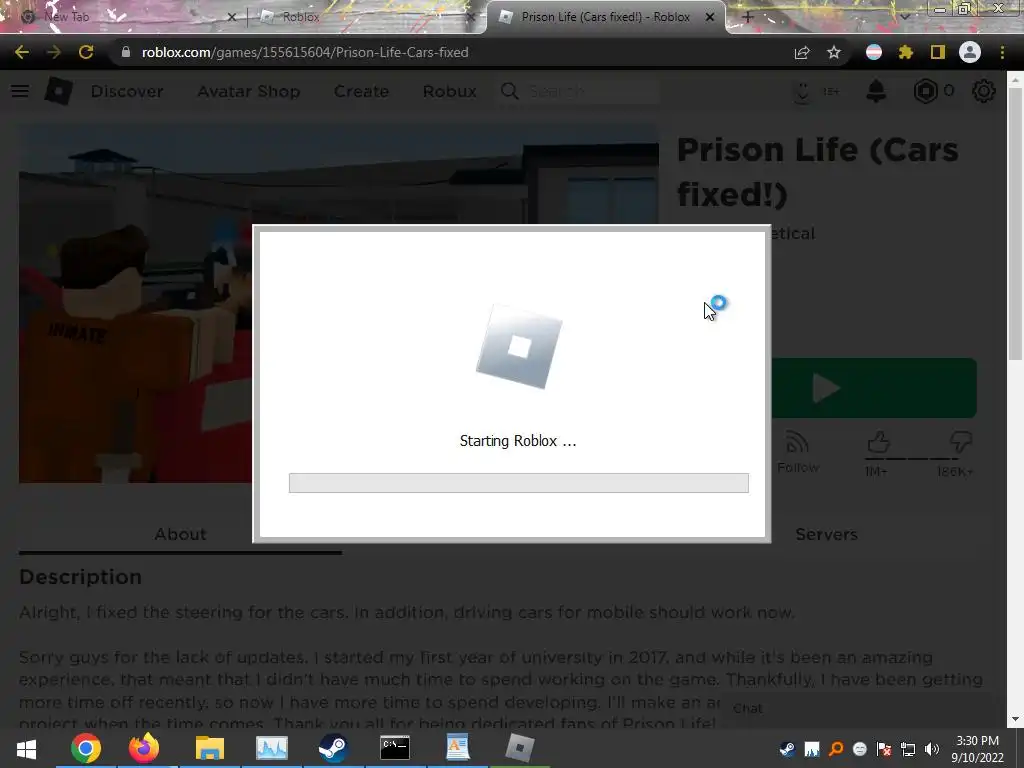Reload the page with the refresh icon
Viewport: 1024px width, 768px height.
[x=86, y=52]
